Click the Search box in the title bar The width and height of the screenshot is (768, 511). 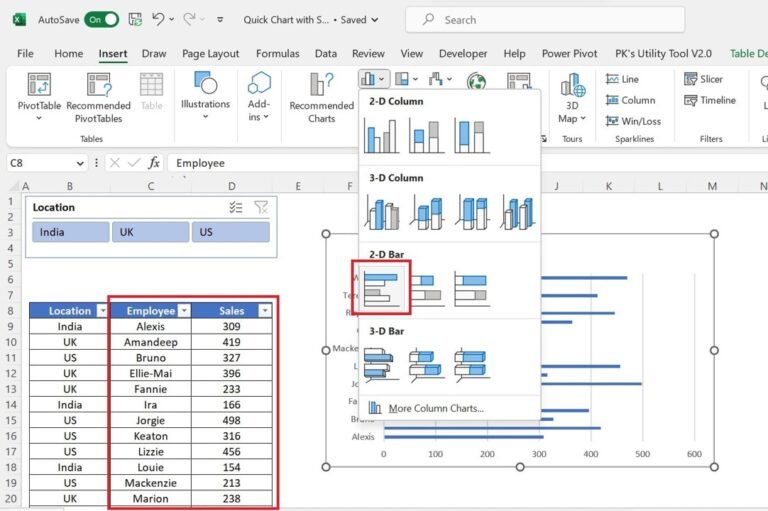(530, 19)
